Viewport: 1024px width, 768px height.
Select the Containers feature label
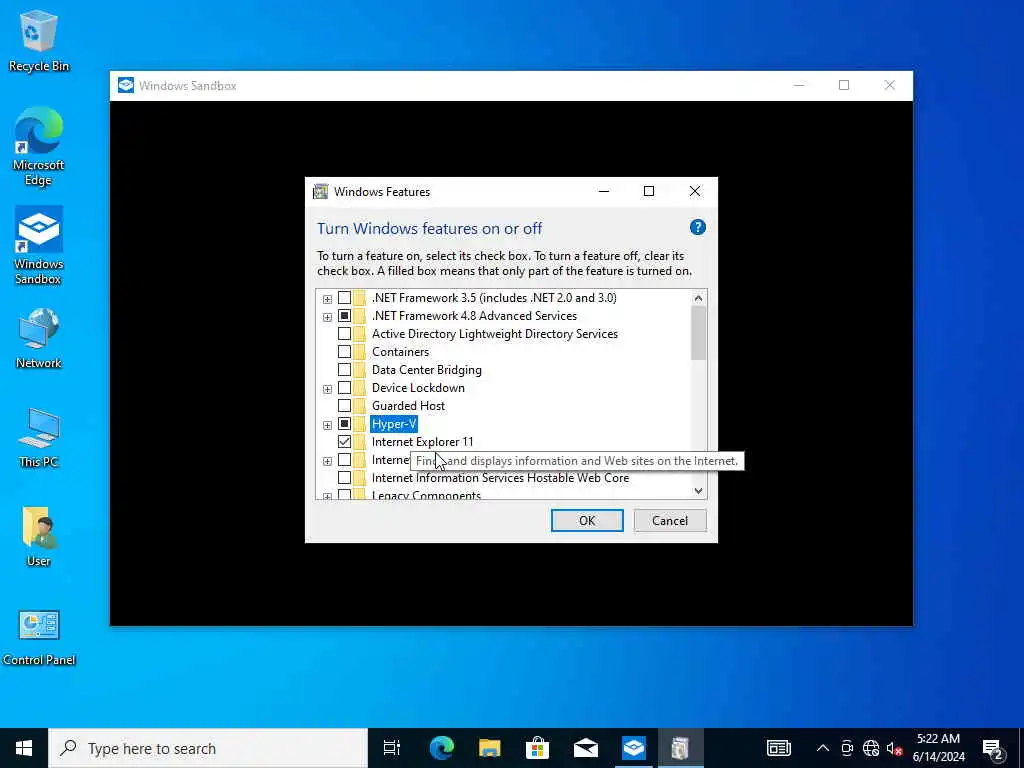click(x=400, y=352)
